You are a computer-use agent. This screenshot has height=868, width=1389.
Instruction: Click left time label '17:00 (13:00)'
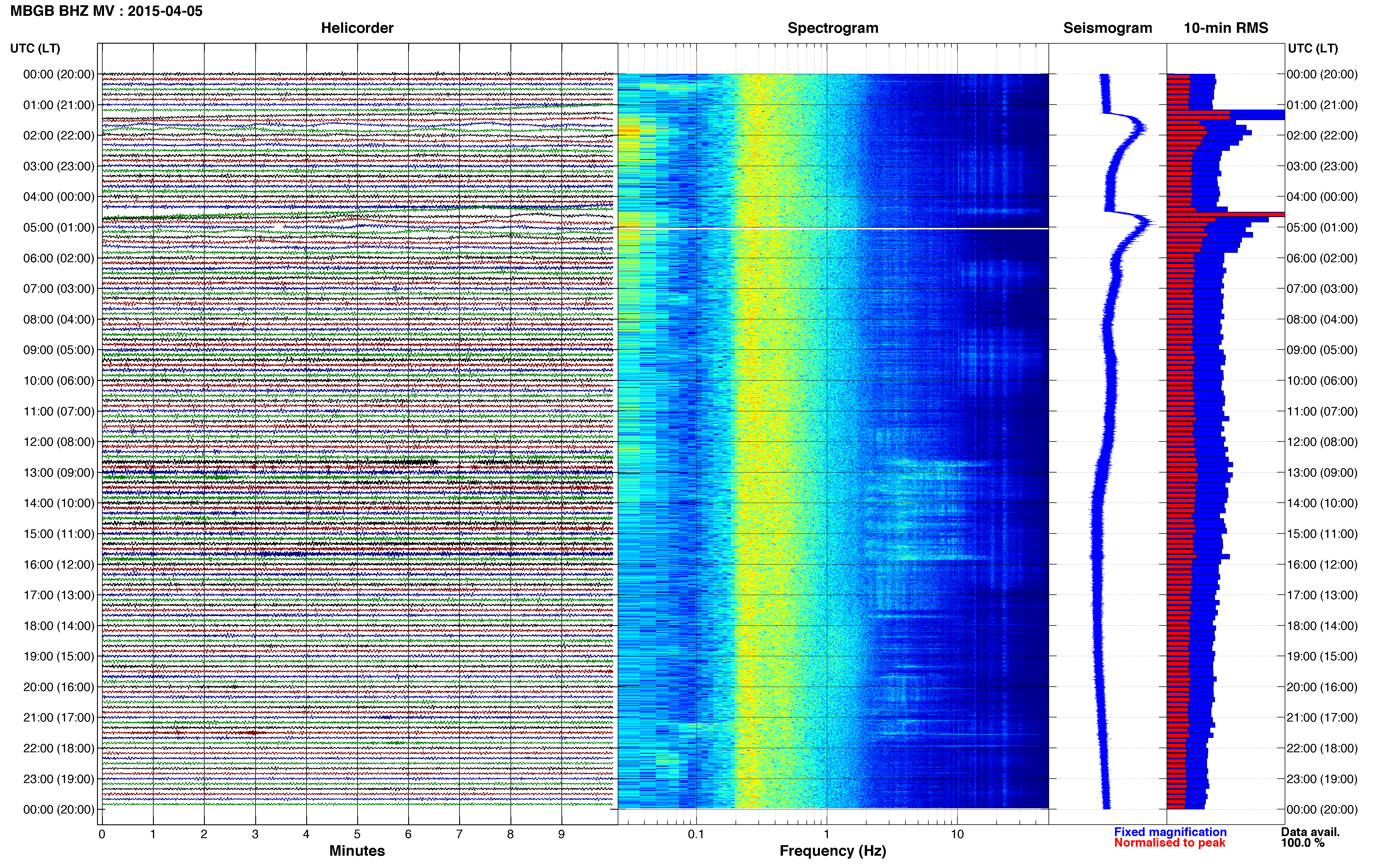pos(59,595)
